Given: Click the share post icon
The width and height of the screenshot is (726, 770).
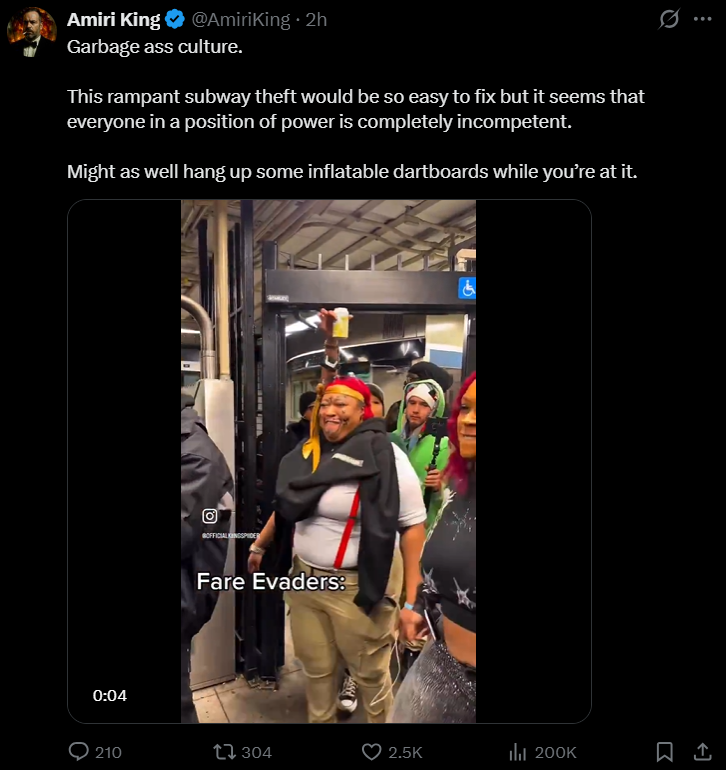Looking at the screenshot, I should 702,751.
